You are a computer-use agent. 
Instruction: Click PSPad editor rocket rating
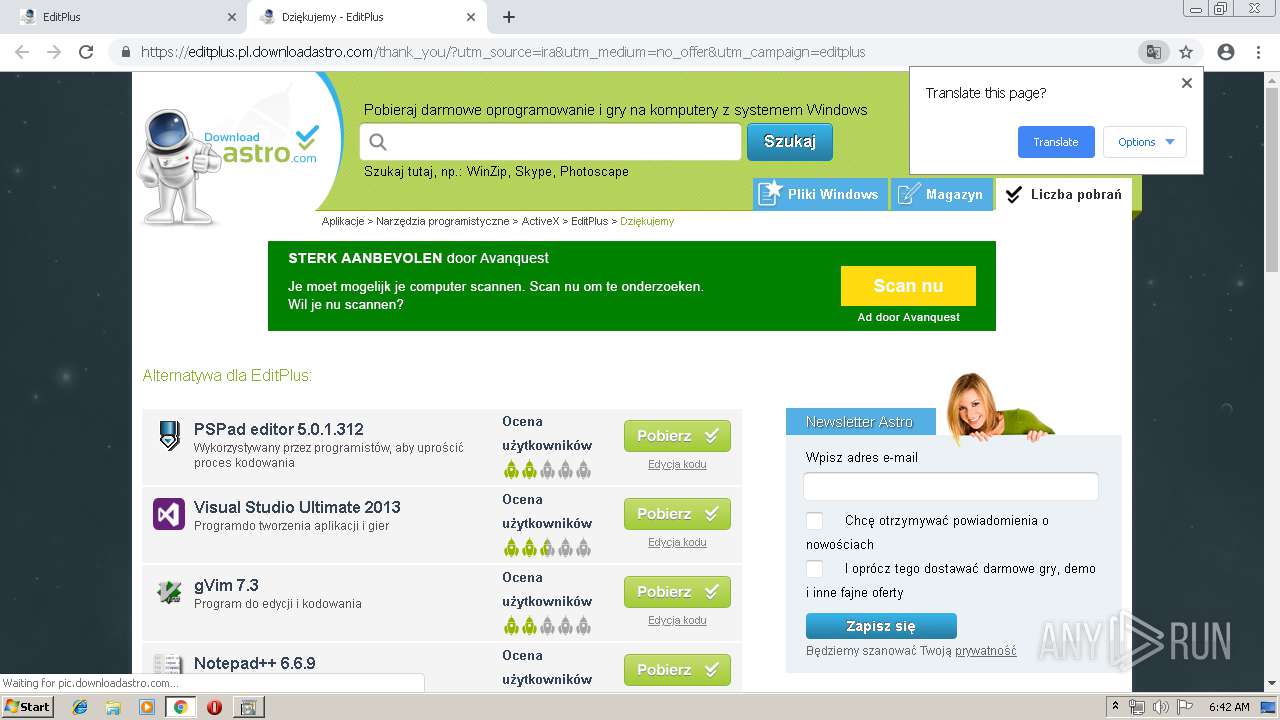click(547, 469)
